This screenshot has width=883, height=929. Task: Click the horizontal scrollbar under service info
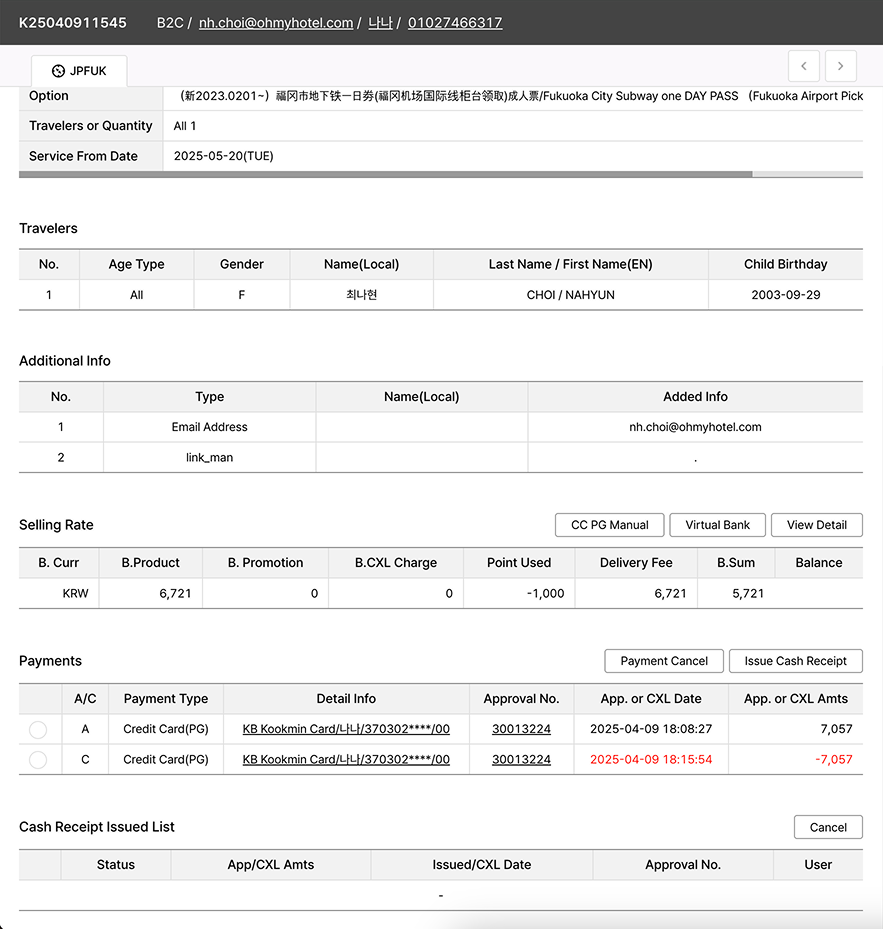(385, 174)
